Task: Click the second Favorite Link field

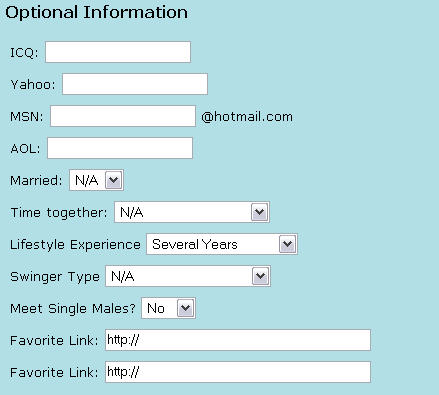Action: point(238,372)
